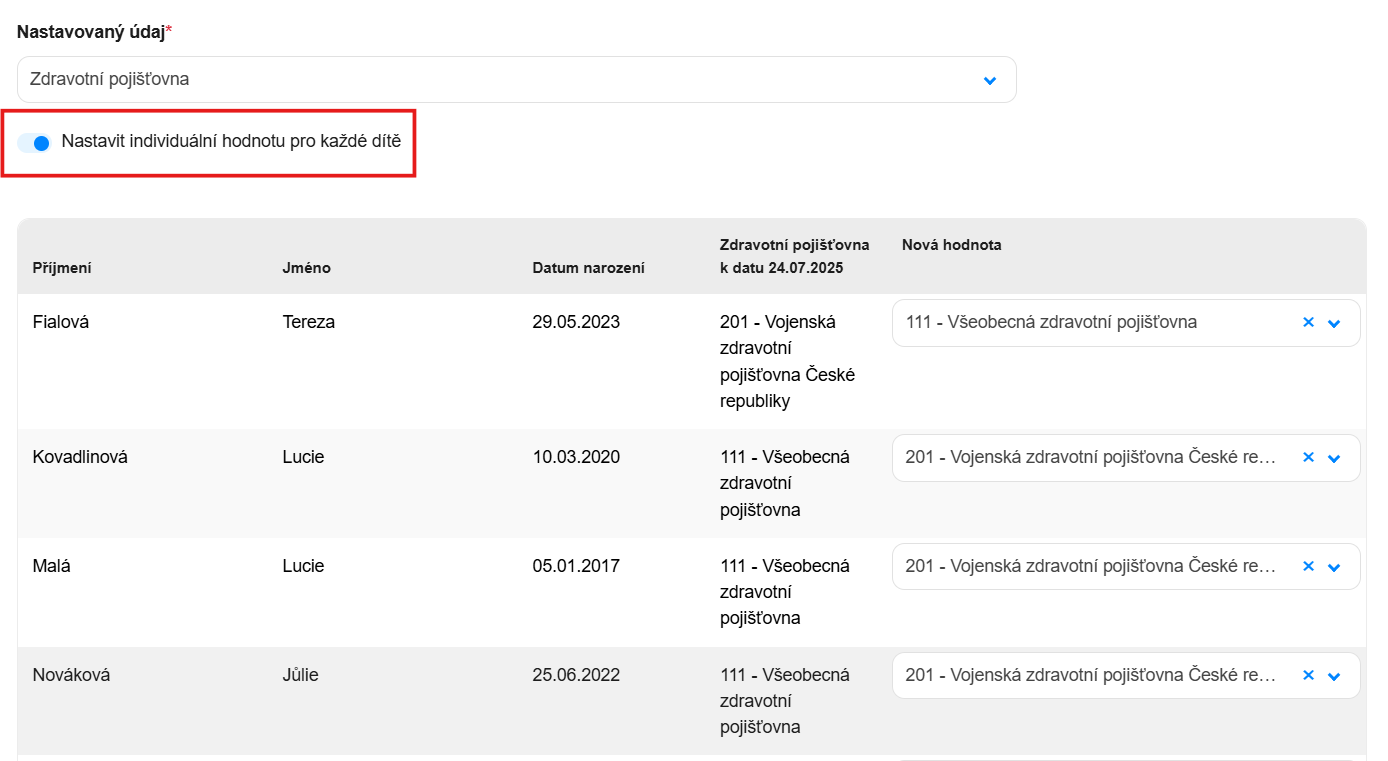Click the Zdravotní pojišťovna k datu column header
The image size is (1388, 761).
point(794,256)
